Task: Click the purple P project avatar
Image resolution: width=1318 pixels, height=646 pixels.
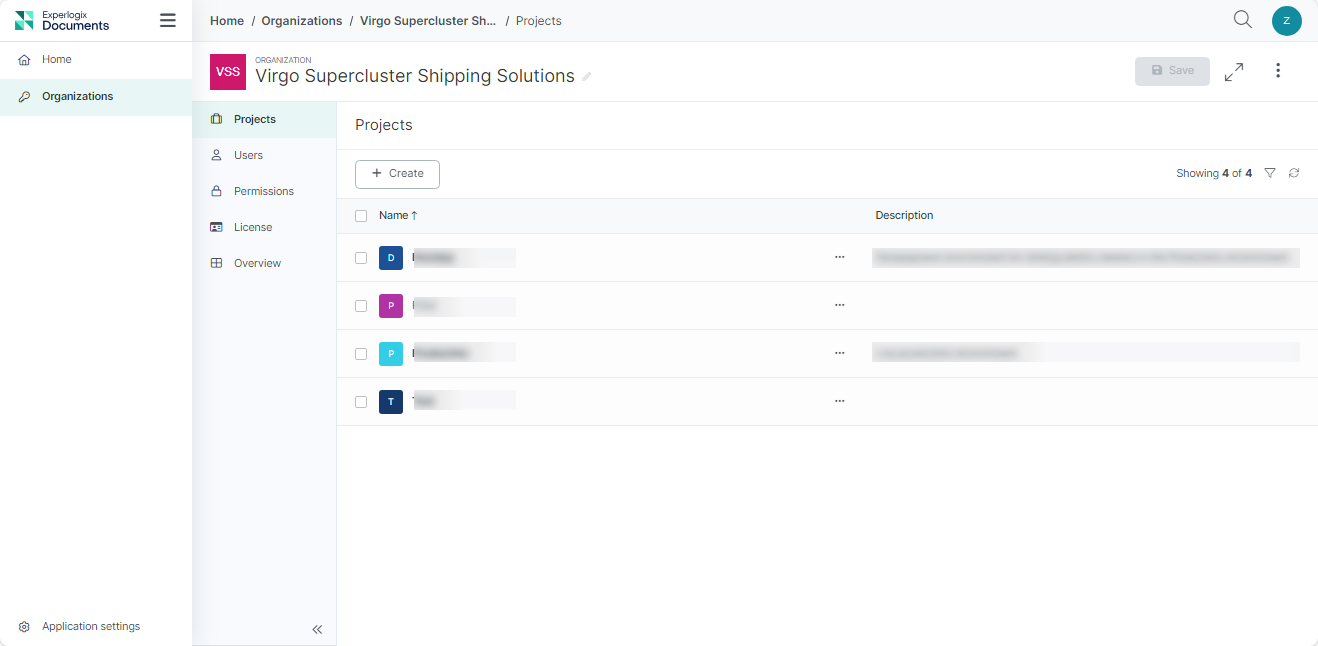Action: (391, 306)
